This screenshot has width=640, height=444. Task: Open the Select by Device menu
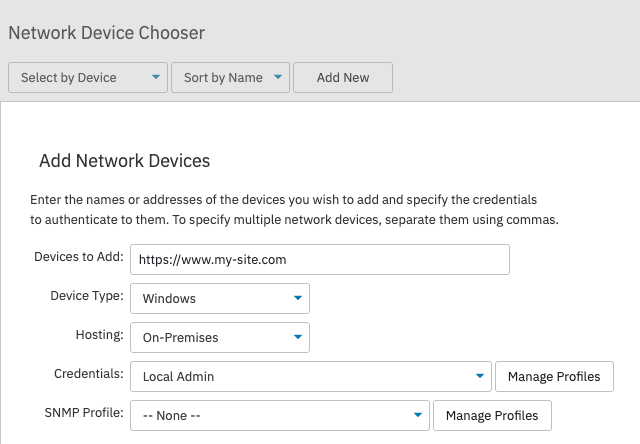88,78
